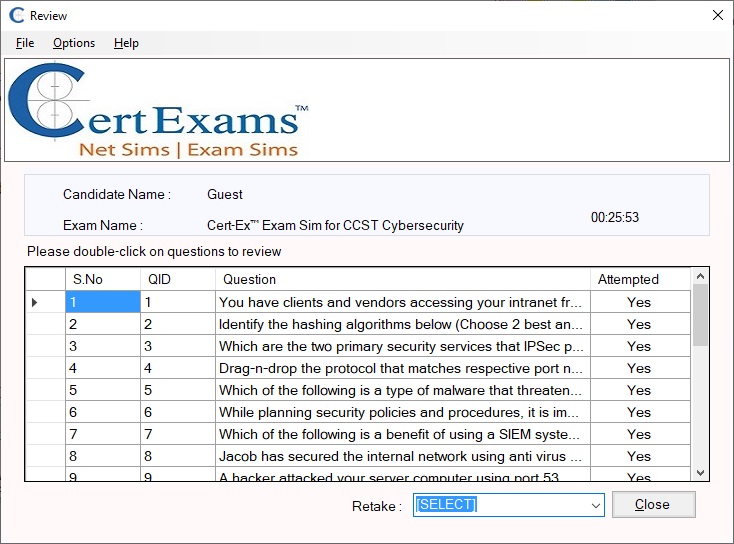Click the QID column header
This screenshot has width=734, height=544.
(177, 279)
